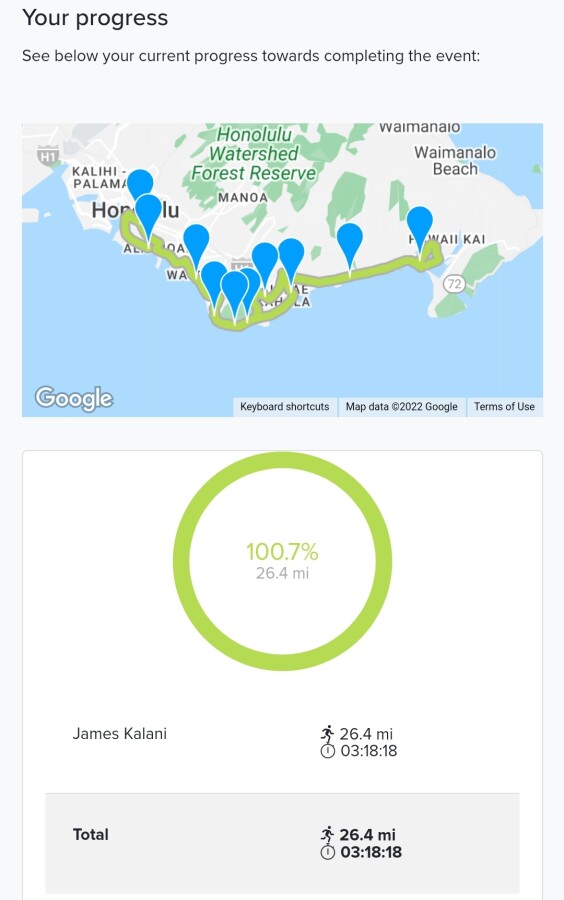564x900 pixels.
Task: Click the map pin near Kalihi-Palama
Action: coord(140,184)
